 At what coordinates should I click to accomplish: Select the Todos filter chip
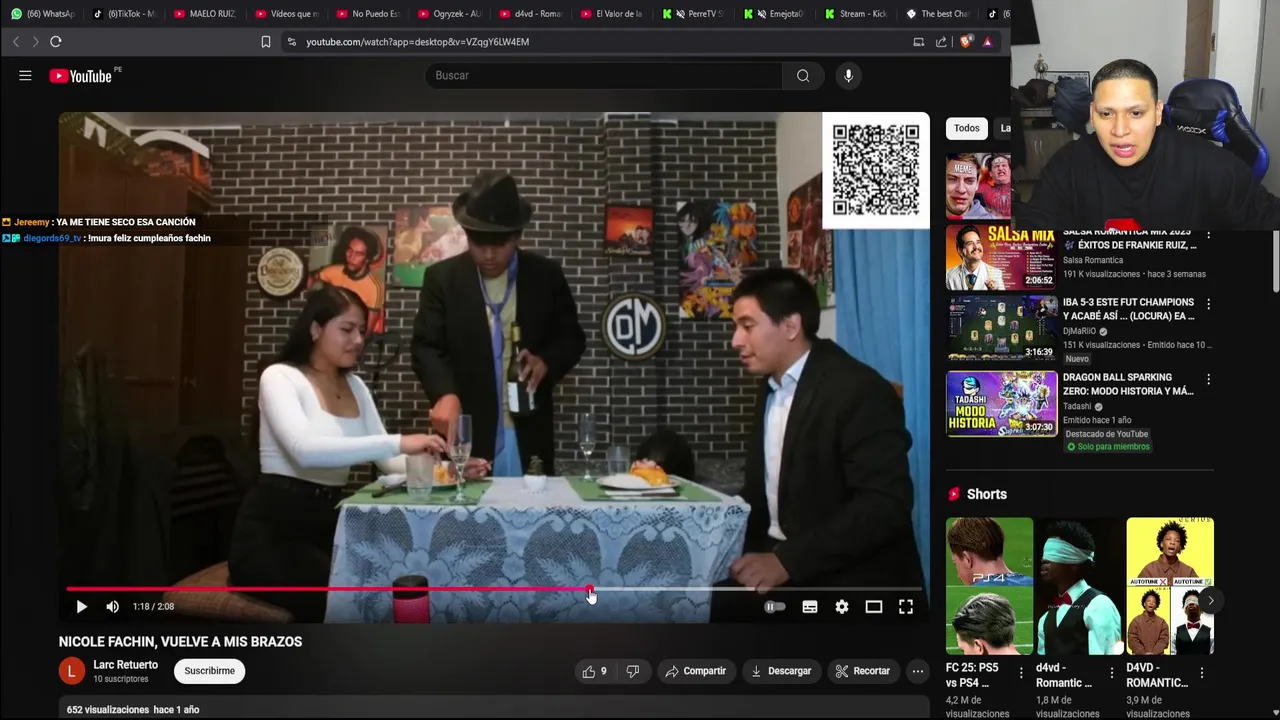[x=966, y=128]
